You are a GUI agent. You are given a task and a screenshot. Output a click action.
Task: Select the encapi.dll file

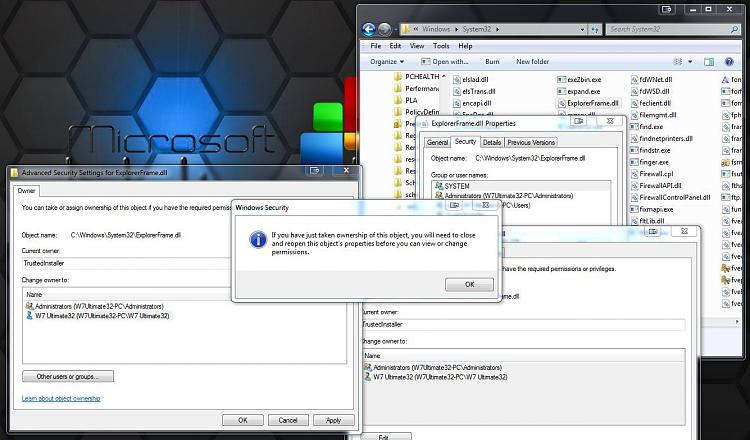472,103
